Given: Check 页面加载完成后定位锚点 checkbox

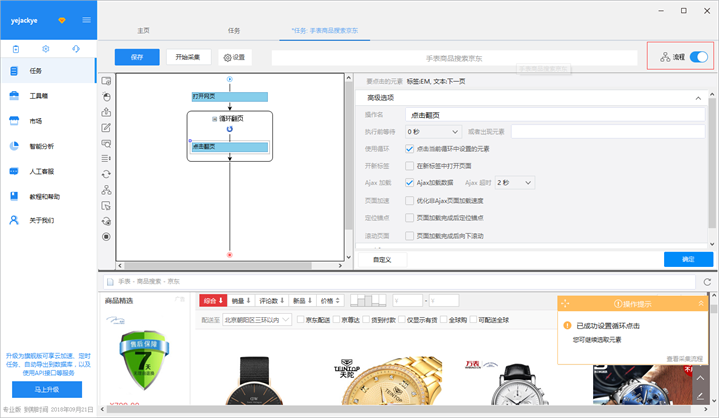Looking at the screenshot, I should [x=409, y=218].
